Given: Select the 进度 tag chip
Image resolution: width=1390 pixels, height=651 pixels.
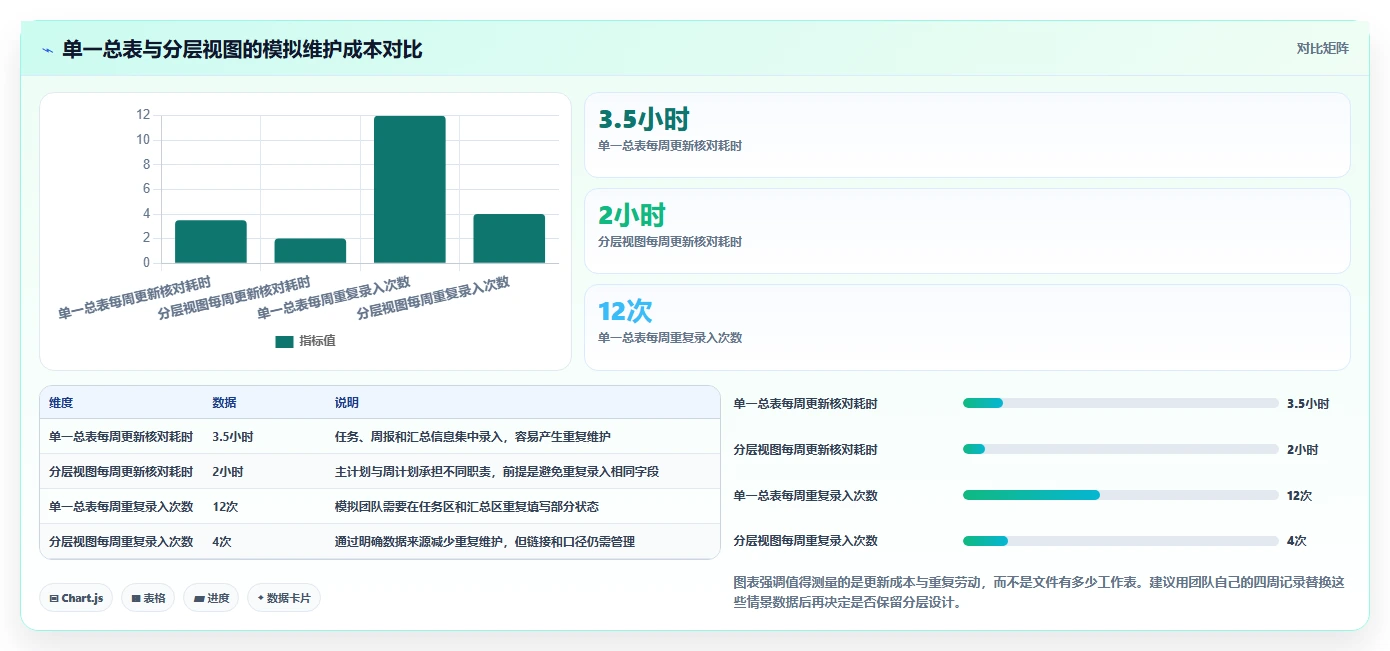Looking at the screenshot, I should [211, 598].
